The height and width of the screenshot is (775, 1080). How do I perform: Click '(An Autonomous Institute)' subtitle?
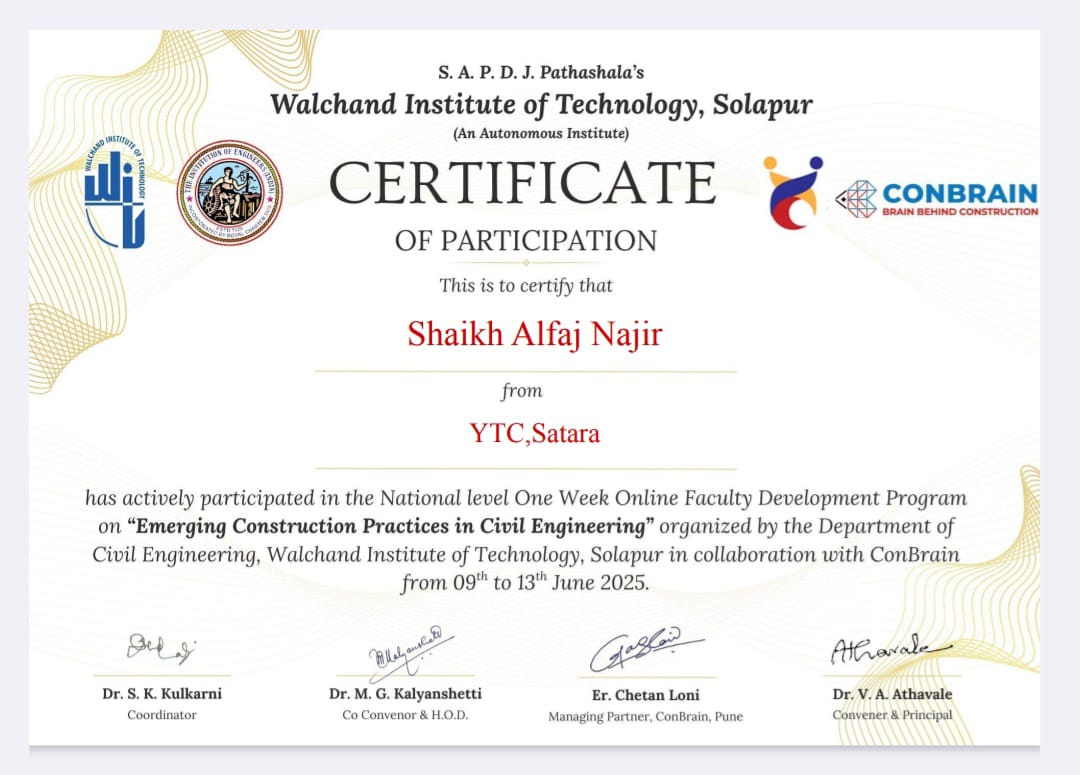pos(541,134)
